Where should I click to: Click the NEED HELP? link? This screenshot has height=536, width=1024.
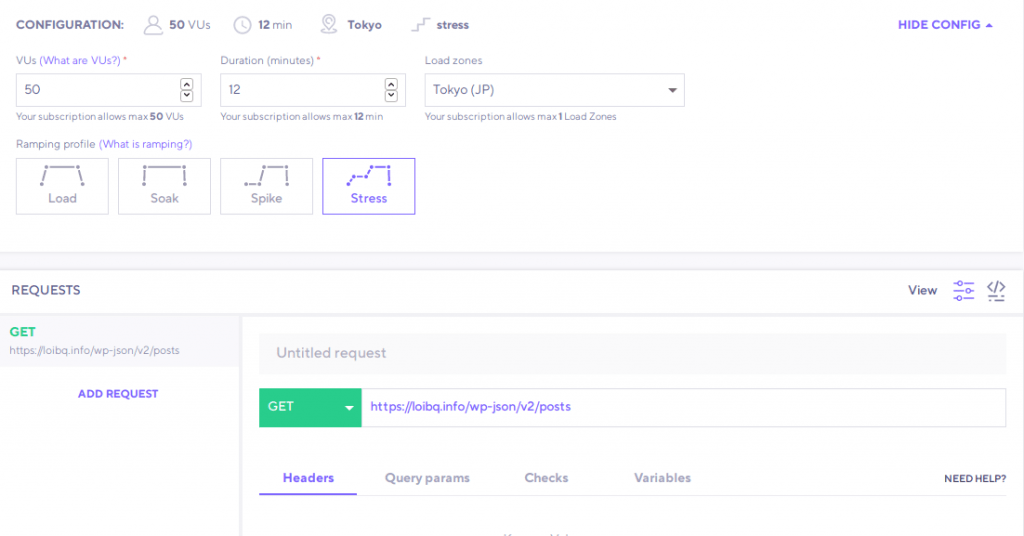(975, 479)
